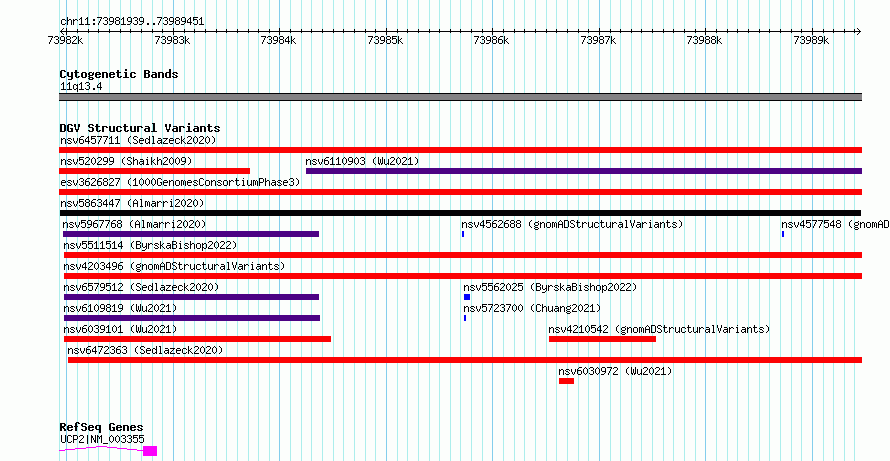The image size is (890, 461).
Task: Click the small blue nsv5723700 marker
Action: (465, 318)
